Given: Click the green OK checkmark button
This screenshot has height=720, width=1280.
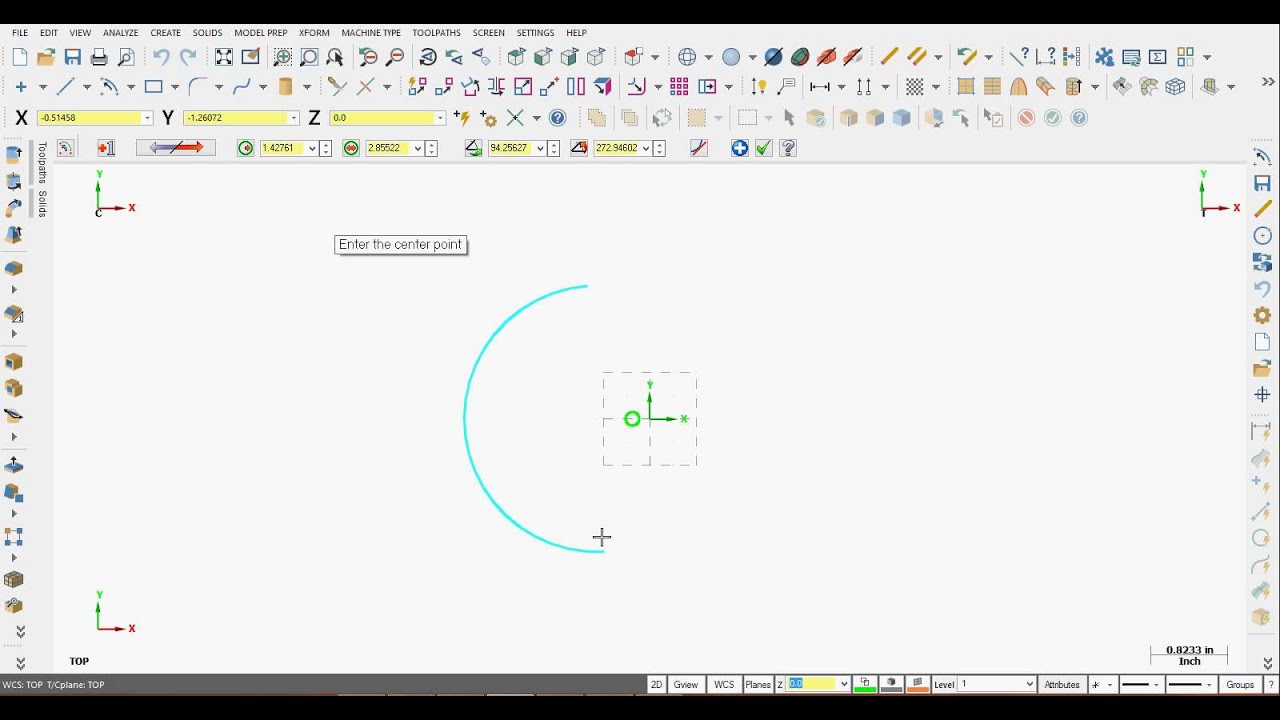Looking at the screenshot, I should click(763, 148).
